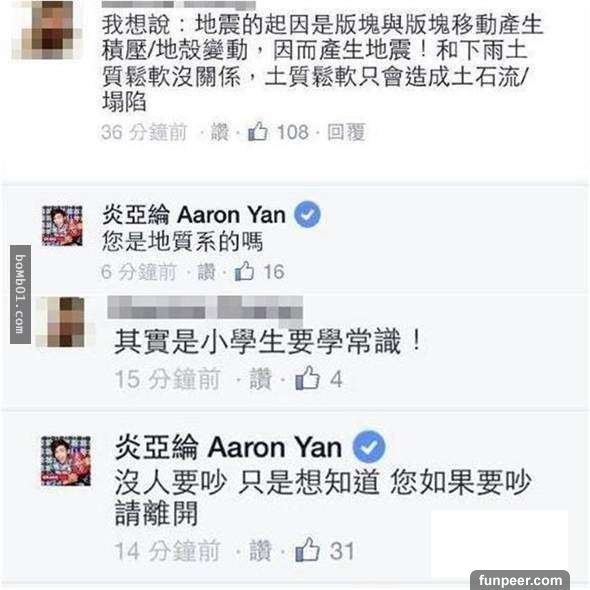The width and height of the screenshot is (590, 590).
Task: Click verified badge on first Aaron Yan reply
Action: [307, 214]
